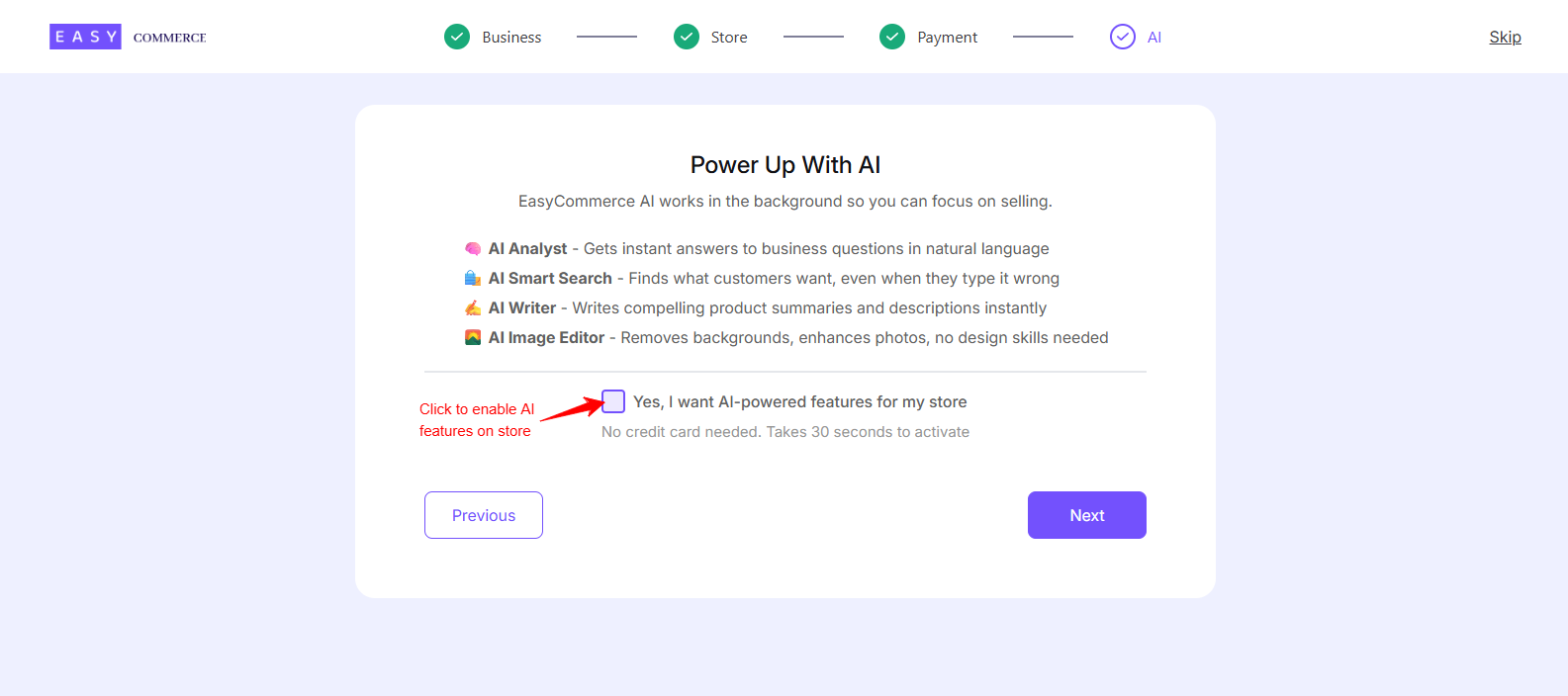Image resolution: width=1568 pixels, height=696 pixels.
Task: Click the 'Yes, I want AI-powered features' label
Action: [799, 402]
